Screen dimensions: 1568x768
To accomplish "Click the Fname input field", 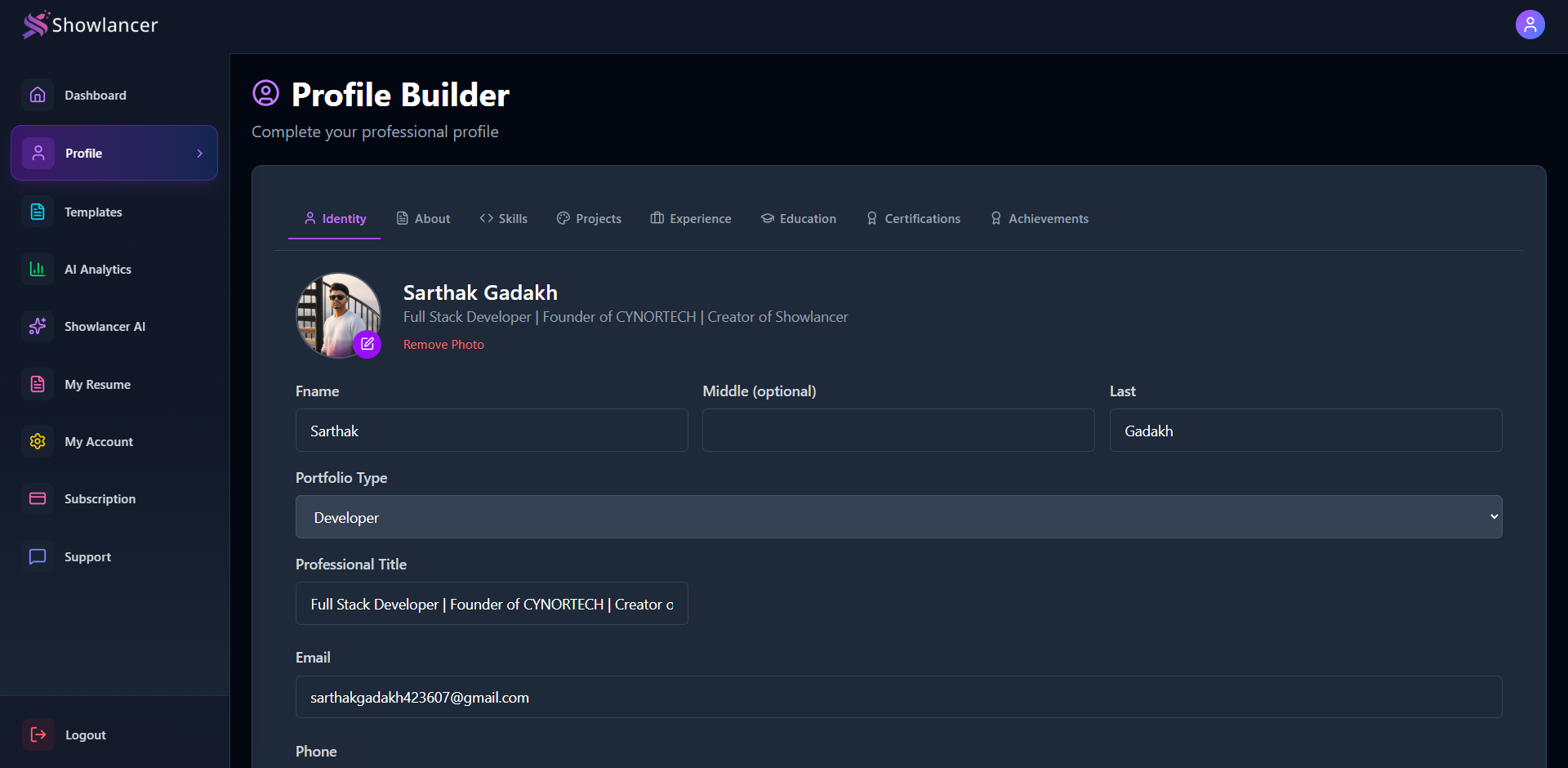I will [492, 431].
